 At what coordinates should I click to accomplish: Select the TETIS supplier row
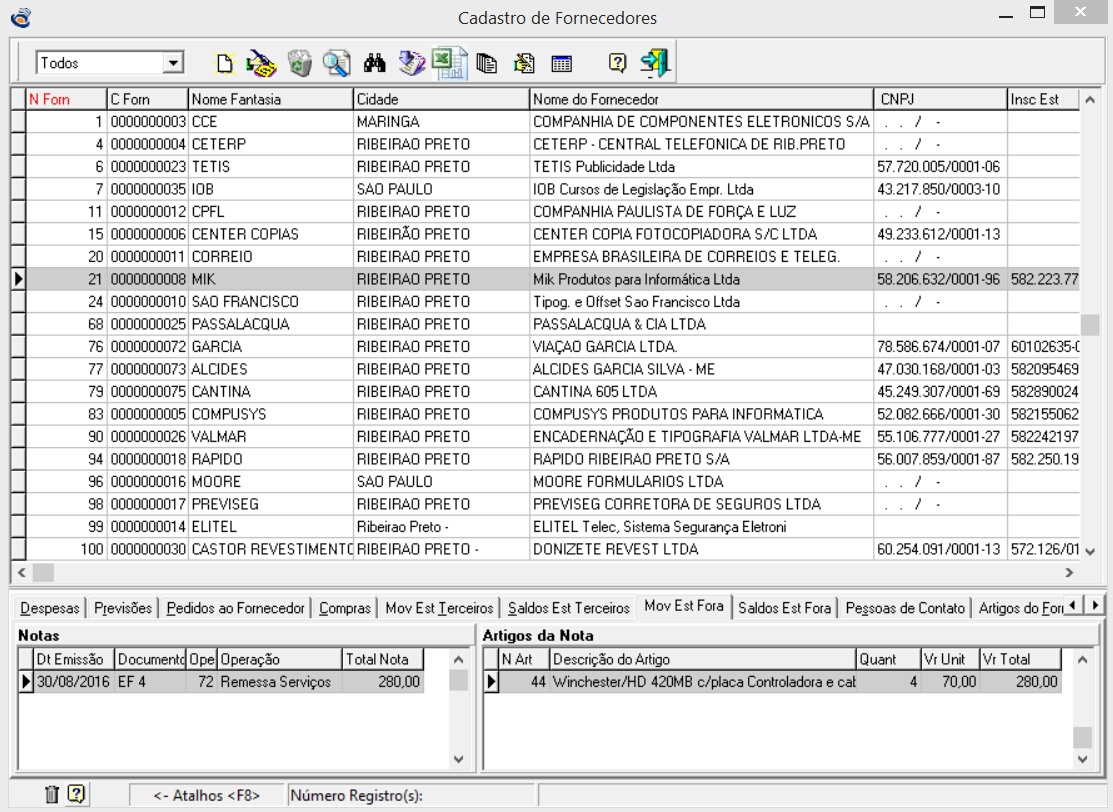(x=552, y=167)
